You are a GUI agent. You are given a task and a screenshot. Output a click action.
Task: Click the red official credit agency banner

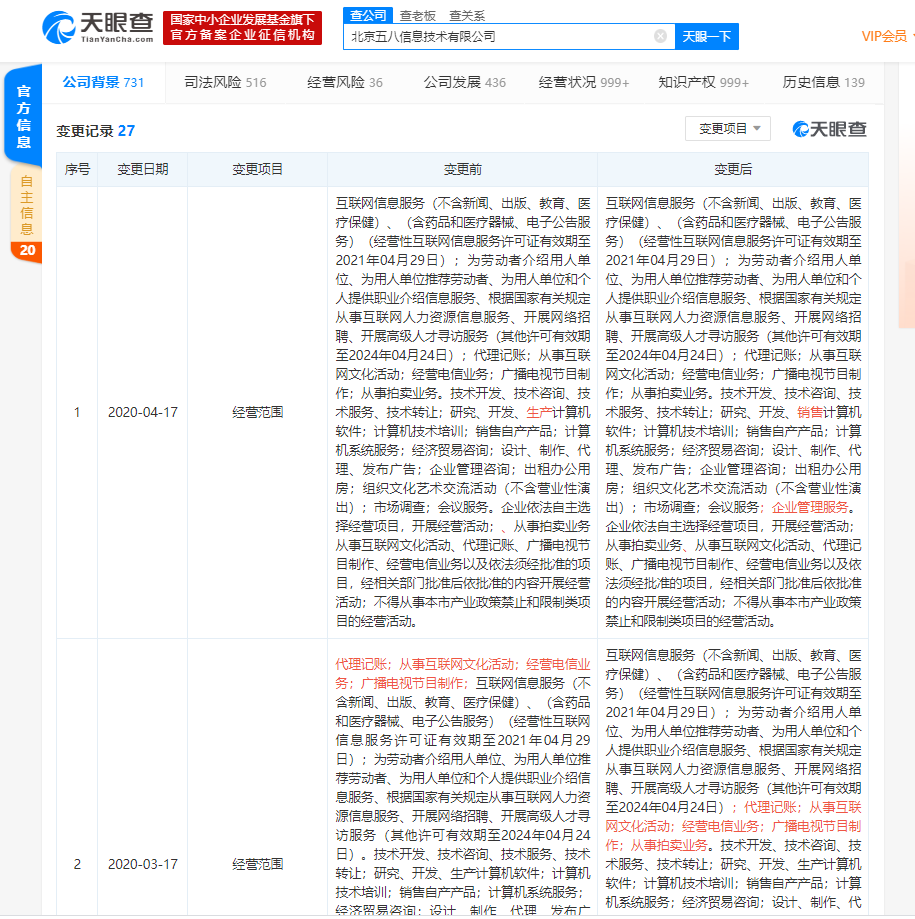(242, 28)
